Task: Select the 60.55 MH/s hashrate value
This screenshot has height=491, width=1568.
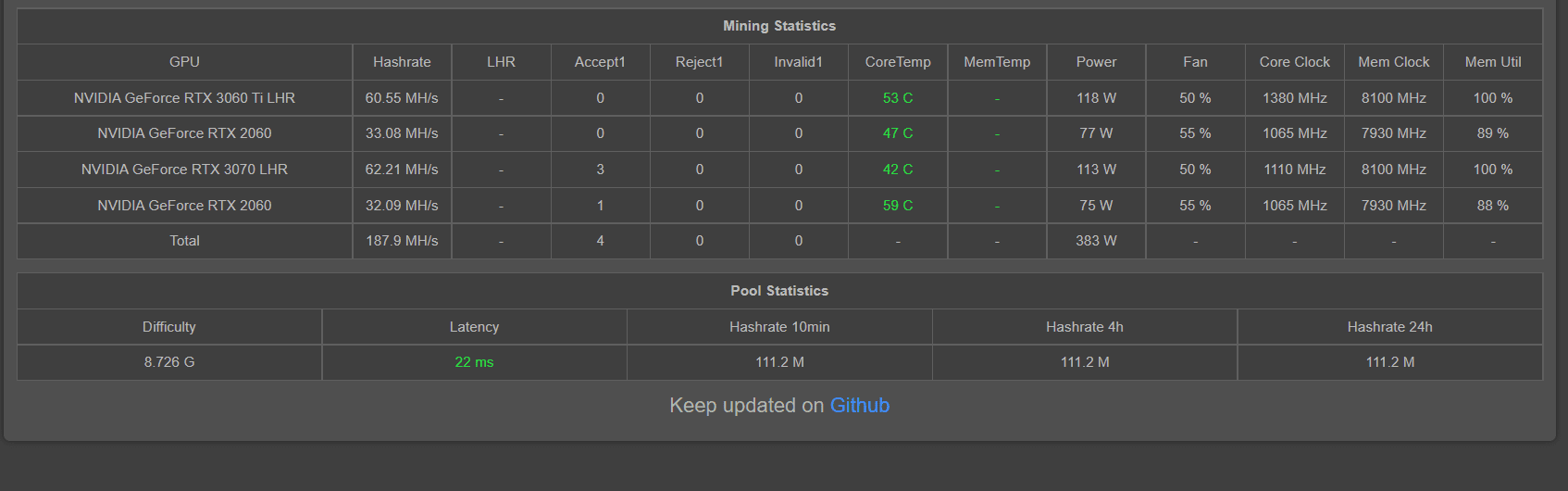Action: (x=402, y=98)
